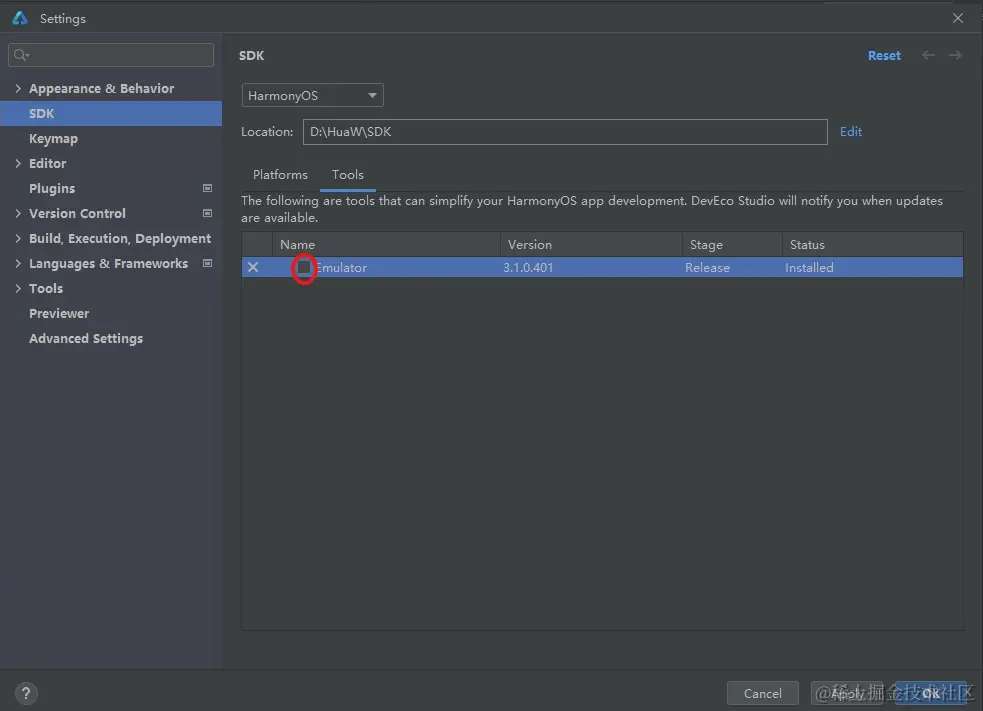Select SDK in the settings tree

[111, 113]
